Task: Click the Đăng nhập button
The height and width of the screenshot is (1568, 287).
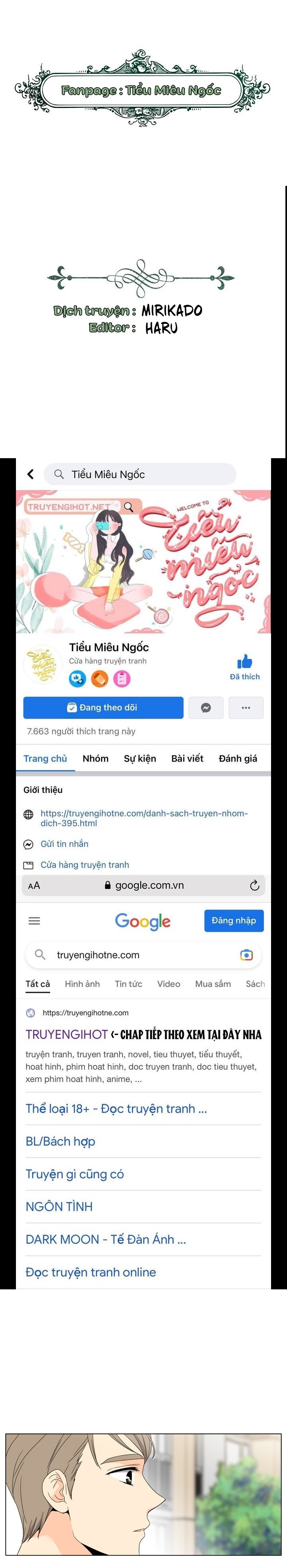Action: pyautogui.click(x=234, y=920)
